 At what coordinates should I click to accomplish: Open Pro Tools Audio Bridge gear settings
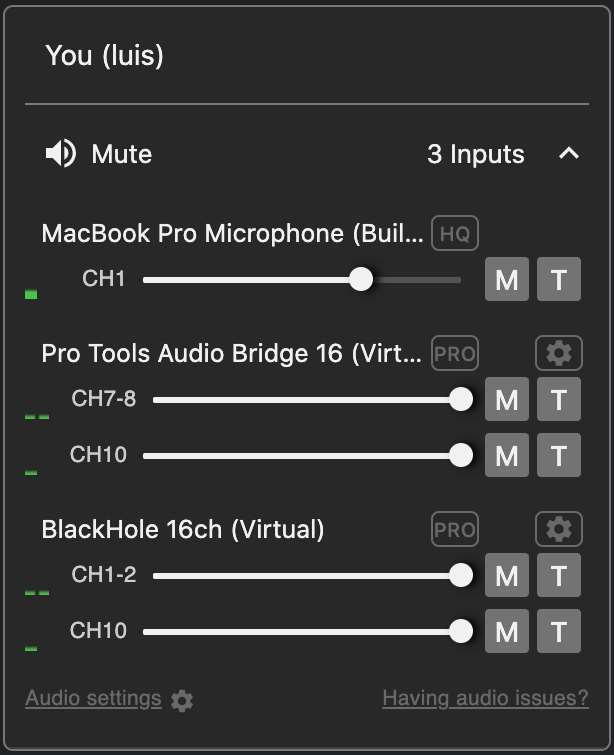pos(559,353)
